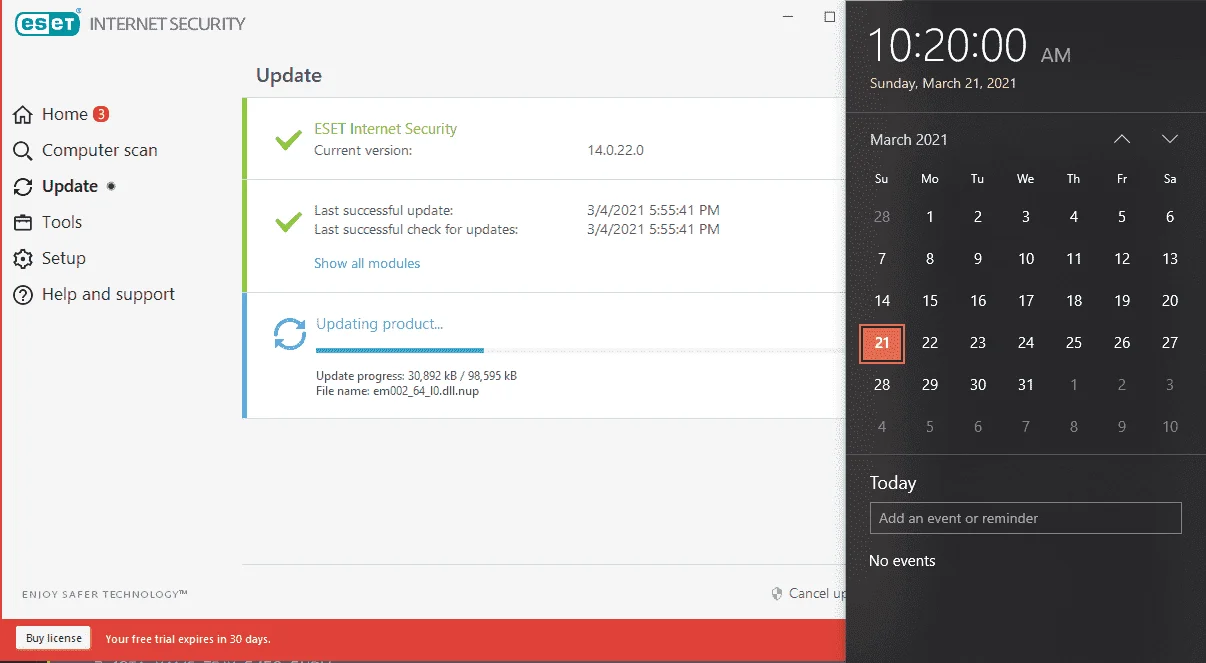1206x663 pixels.
Task: Click the shield icon beside Cancel update
Action: [777, 593]
